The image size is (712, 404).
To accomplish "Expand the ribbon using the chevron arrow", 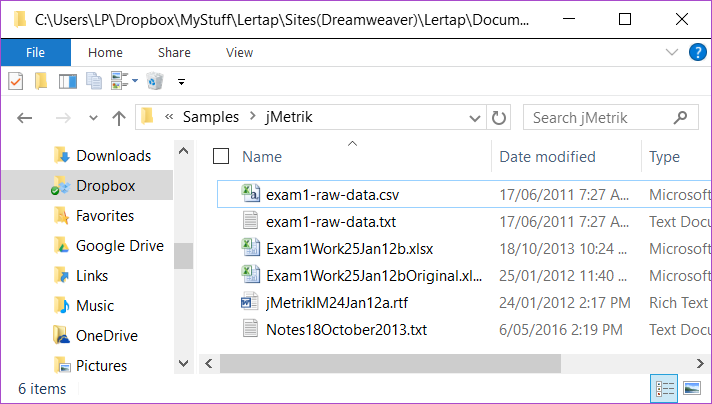I will [672, 53].
